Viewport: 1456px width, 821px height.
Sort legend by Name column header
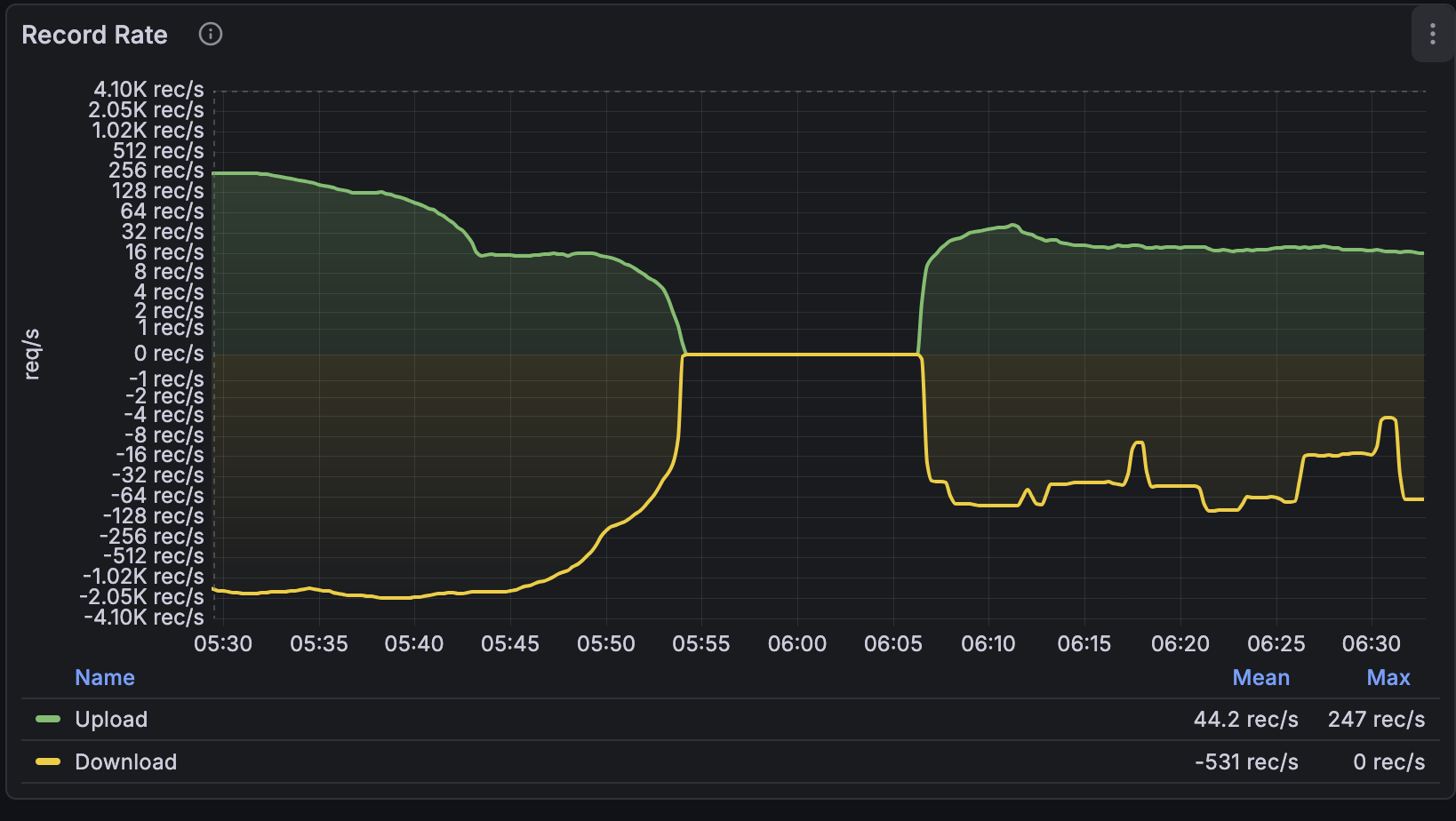[105, 678]
